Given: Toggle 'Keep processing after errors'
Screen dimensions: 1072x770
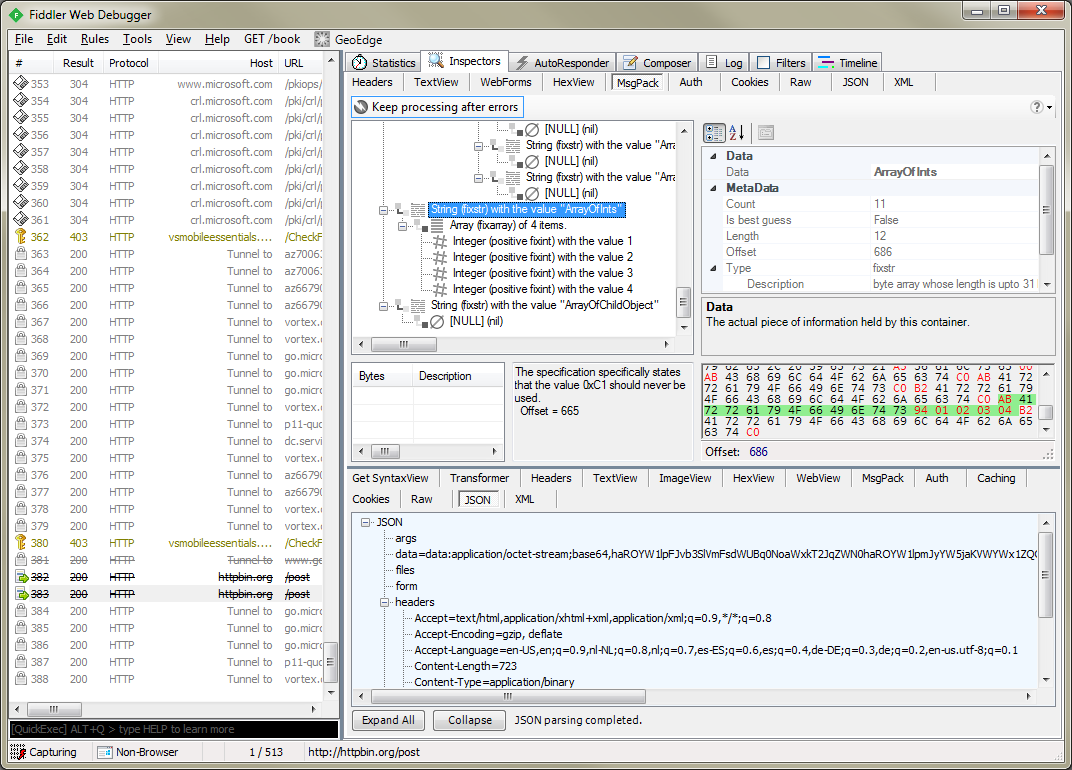Looking at the screenshot, I should click(x=438, y=107).
